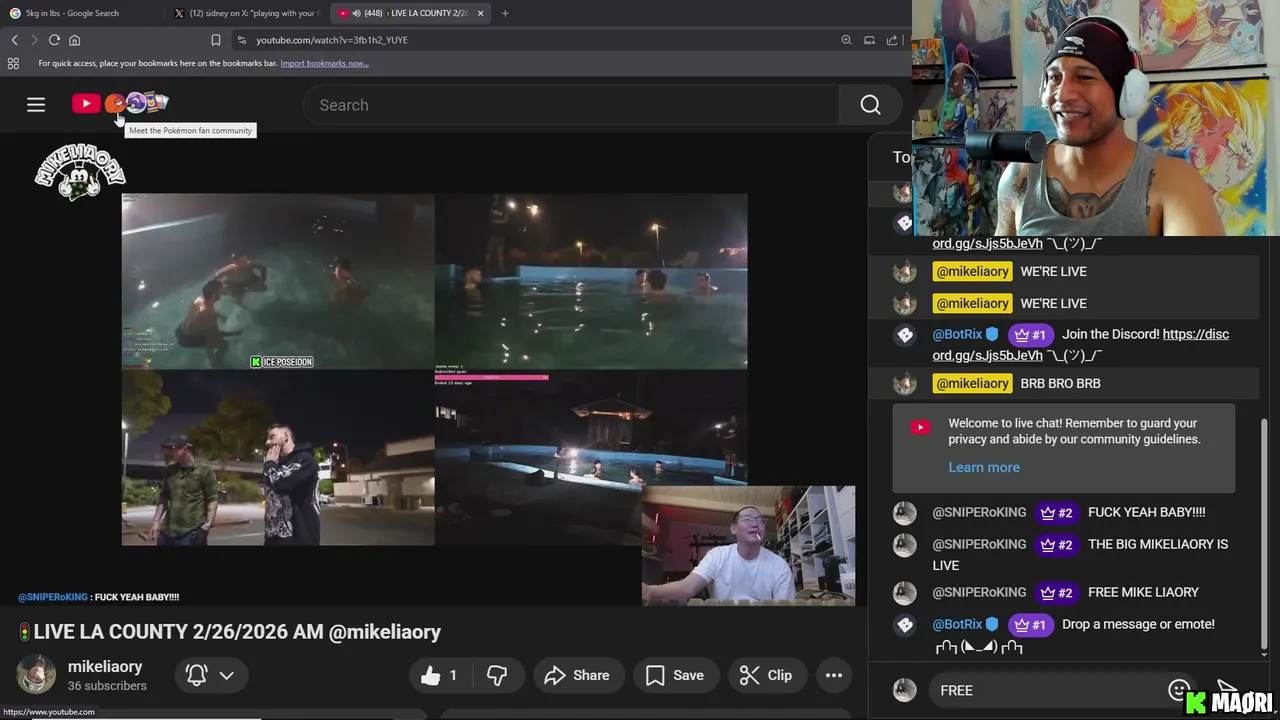The height and width of the screenshot is (720, 1280).
Task: Click the Ice Poseidon pool stream quadrant
Action: (x=278, y=282)
